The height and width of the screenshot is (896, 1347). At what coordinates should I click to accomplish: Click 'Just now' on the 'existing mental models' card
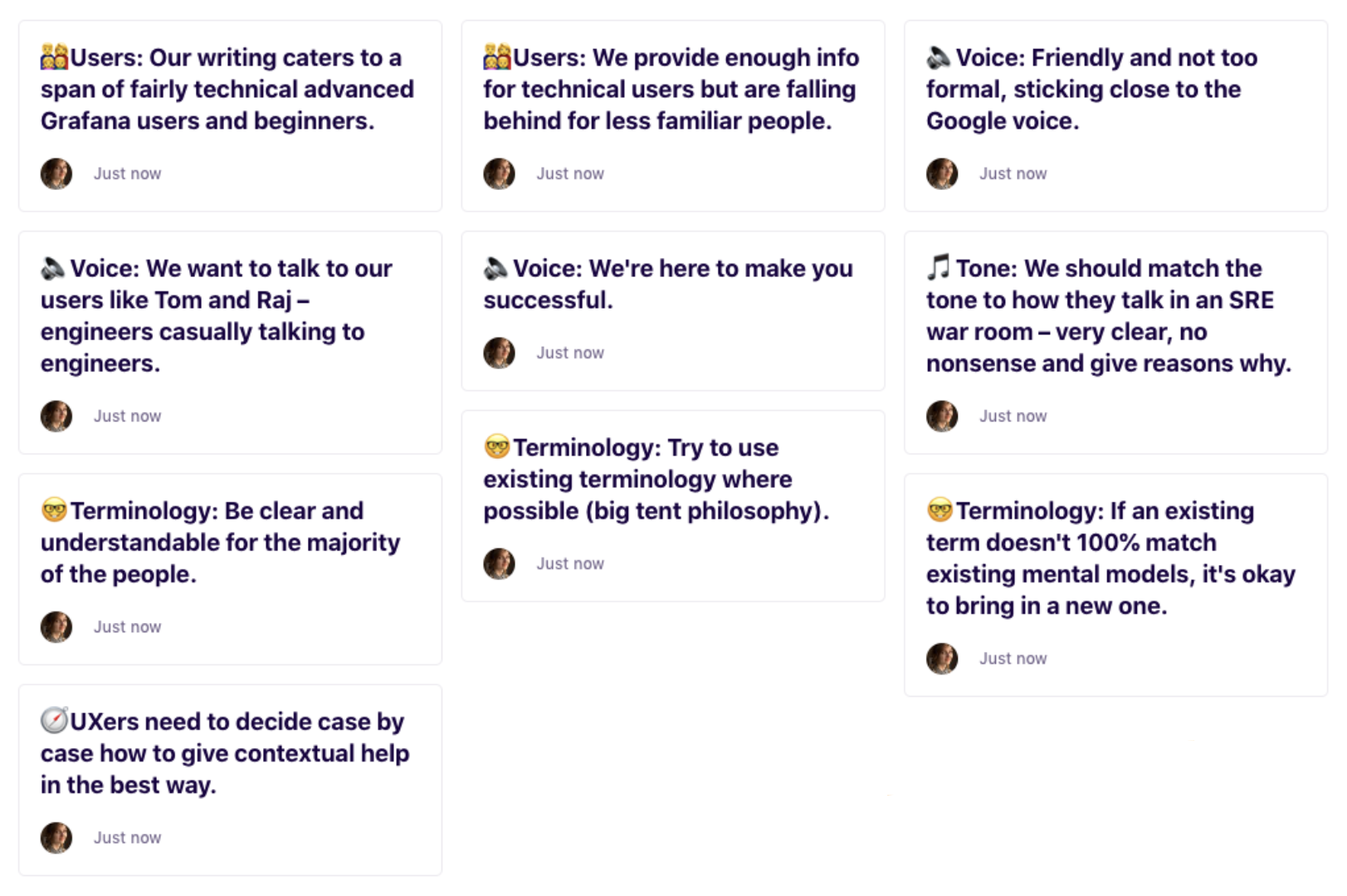click(1013, 658)
